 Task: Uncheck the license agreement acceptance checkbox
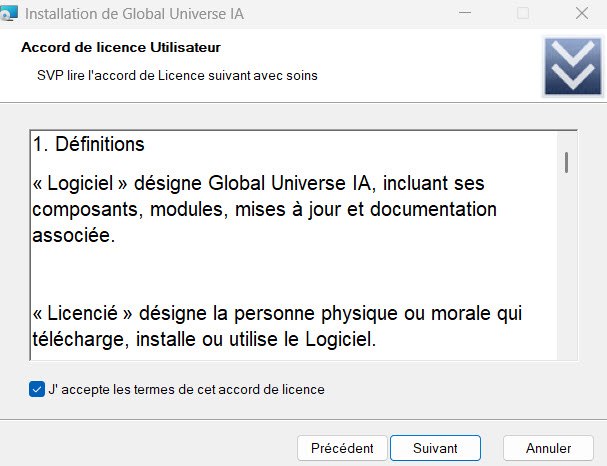(37, 389)
